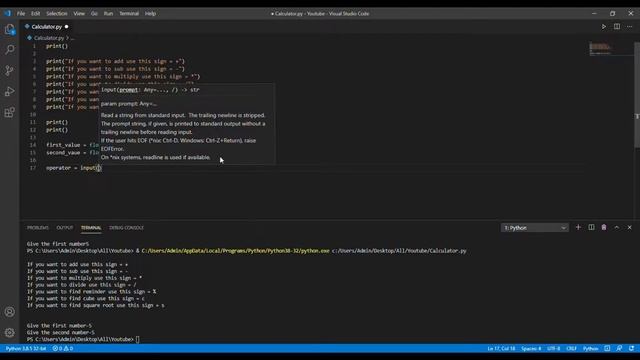Click terminal line about square root sign
640x360 pixels.
click(x=96, y=305)
